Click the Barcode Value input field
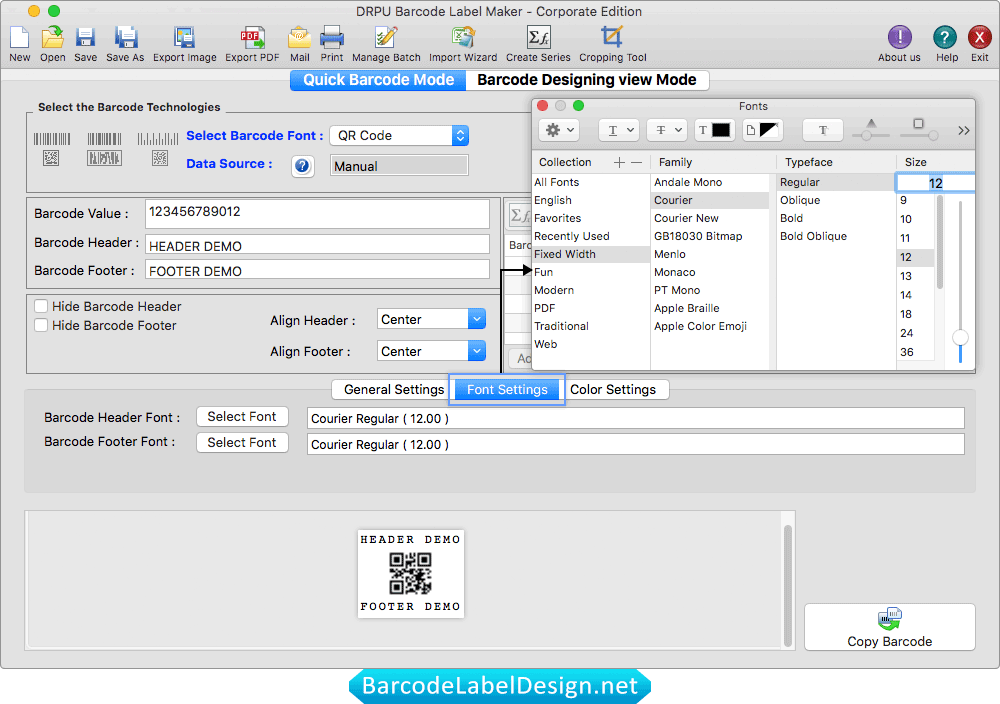The width and height of the screenshot is (1000, 704). pyautogui.click(x=317, y=214)
